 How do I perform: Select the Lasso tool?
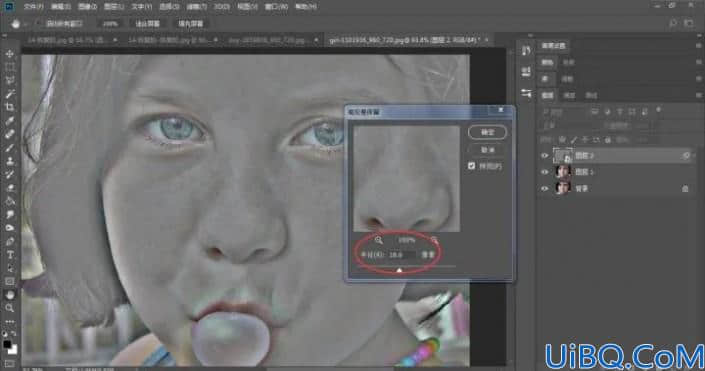click(x=9, y=80)
